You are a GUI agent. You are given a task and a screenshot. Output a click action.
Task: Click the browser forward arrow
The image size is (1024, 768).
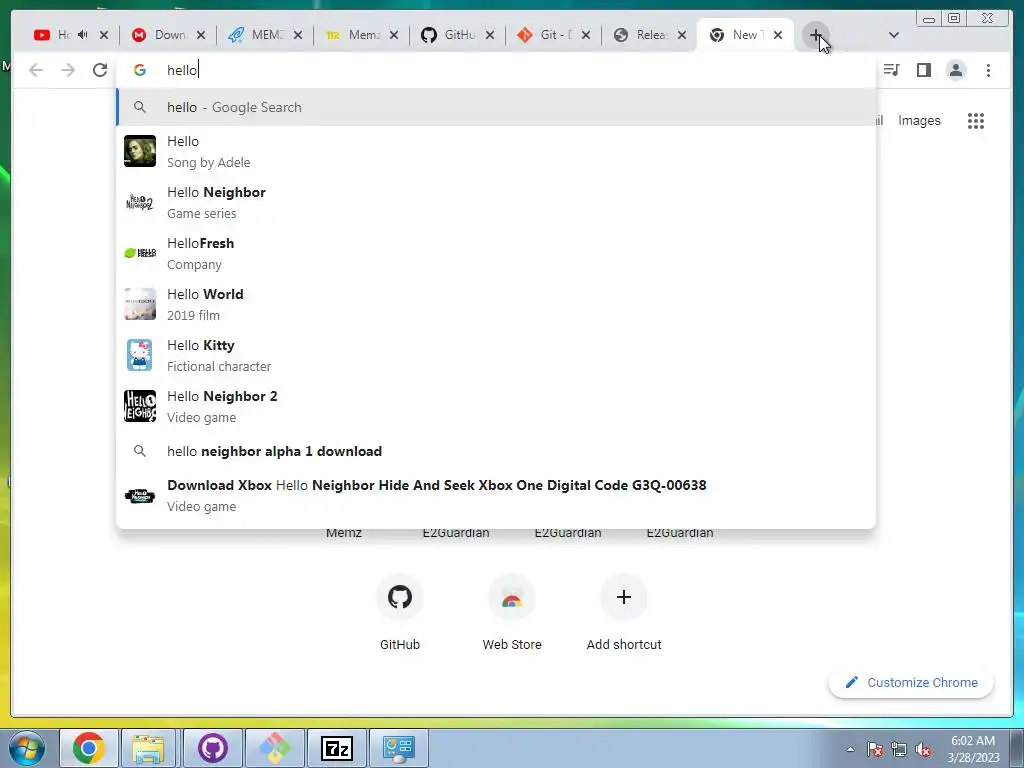point(68,70)
